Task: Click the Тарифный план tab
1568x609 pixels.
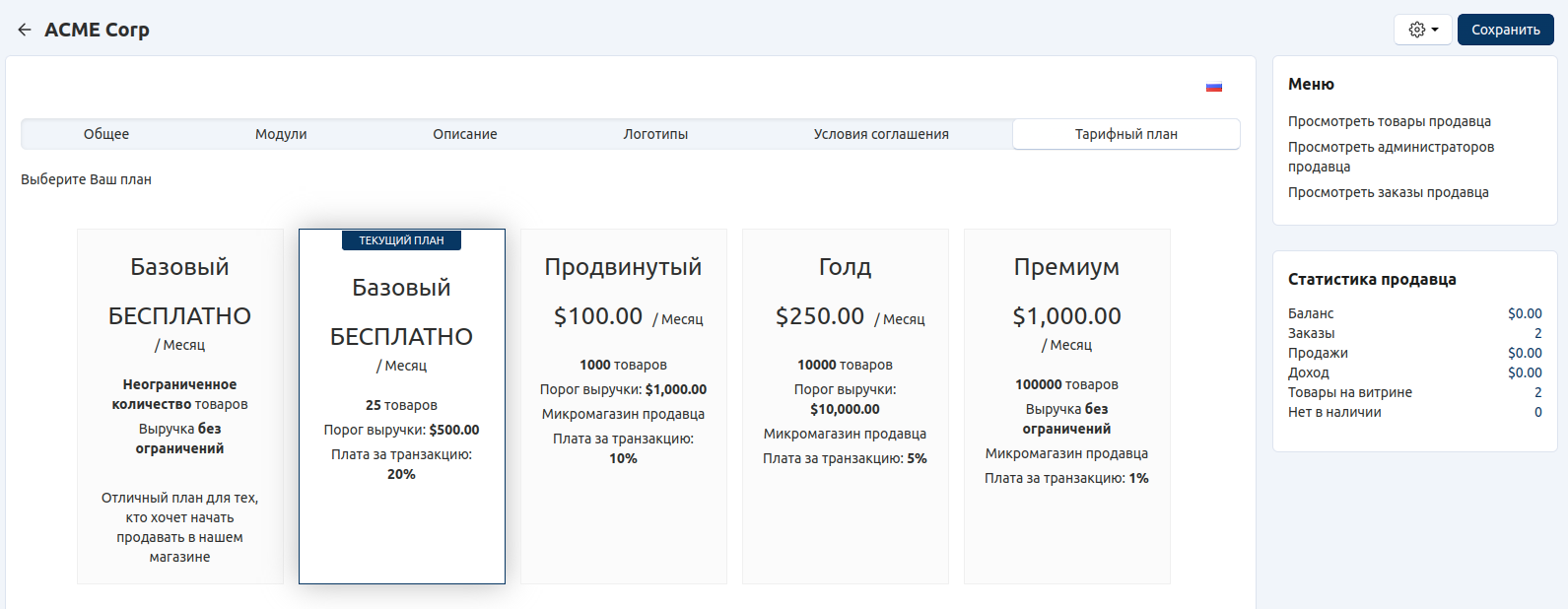Action: (x=1125, y=134)
